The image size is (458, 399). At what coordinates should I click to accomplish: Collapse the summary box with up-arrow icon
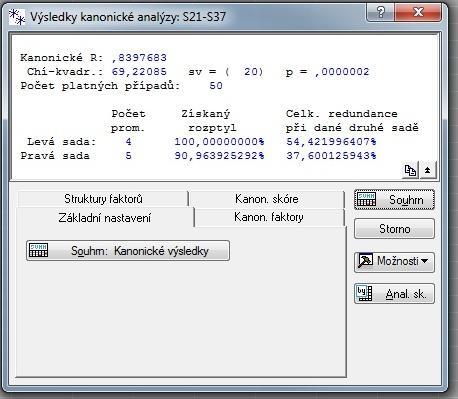tap(428, 170)
